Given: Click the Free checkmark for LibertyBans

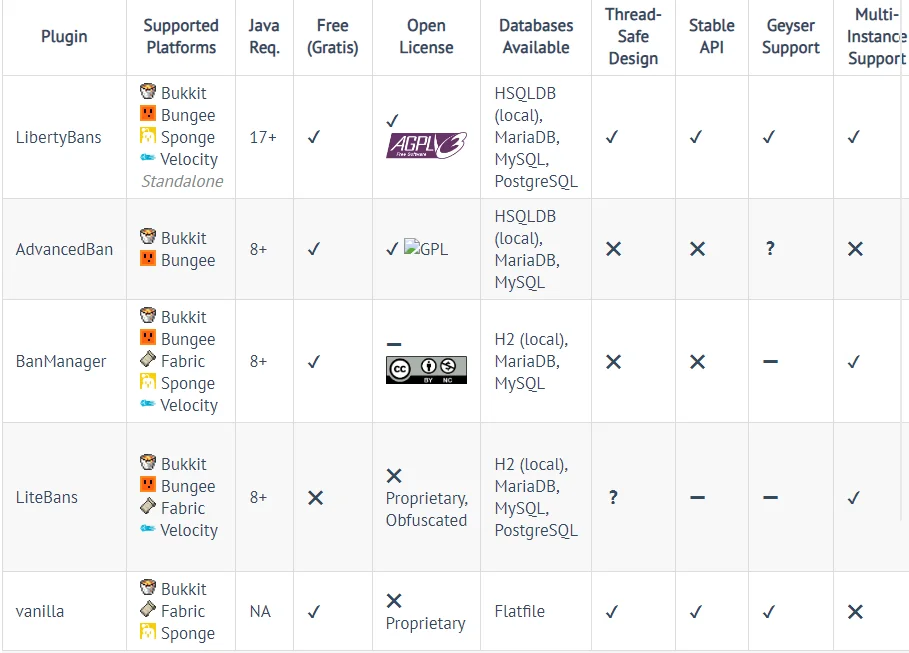Looking at the screenshot, I should [x=313, y=137].
